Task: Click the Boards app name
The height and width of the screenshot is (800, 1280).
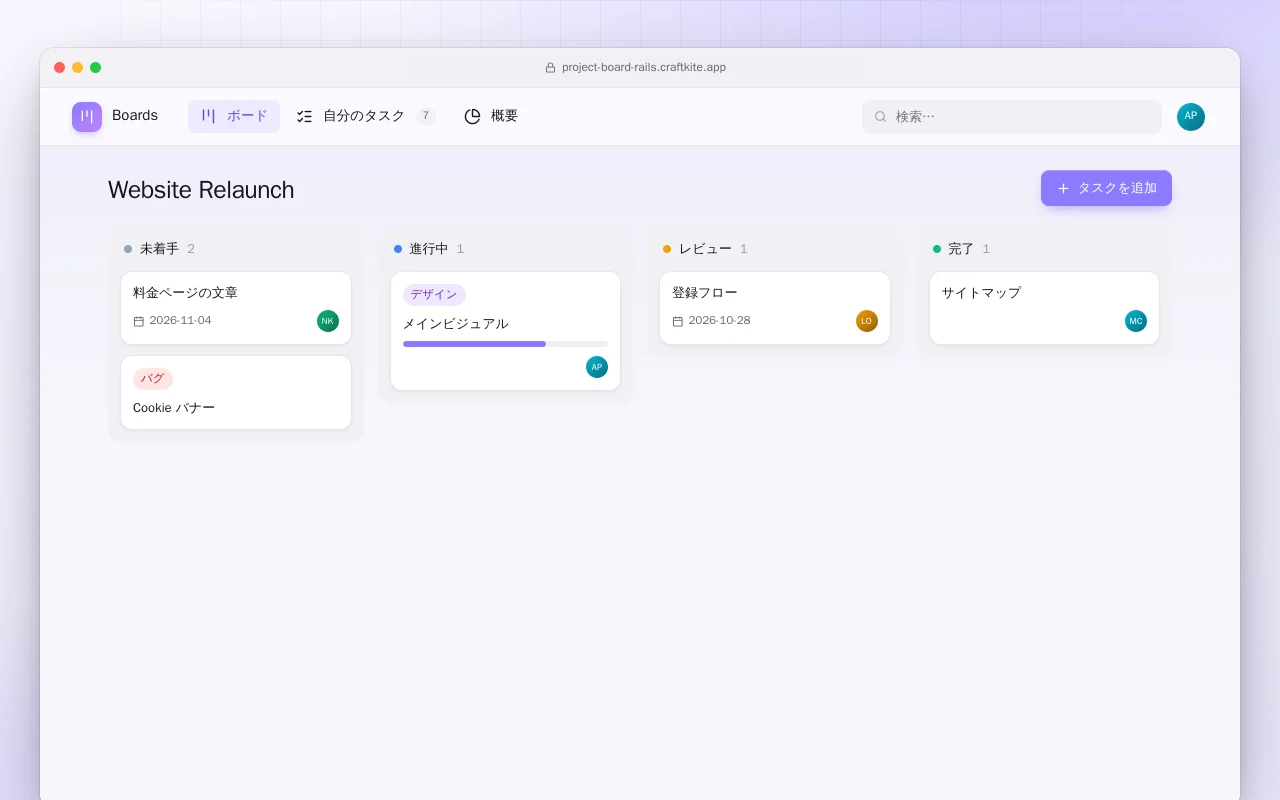Action: pyautogui.click(x=135, y=116)
